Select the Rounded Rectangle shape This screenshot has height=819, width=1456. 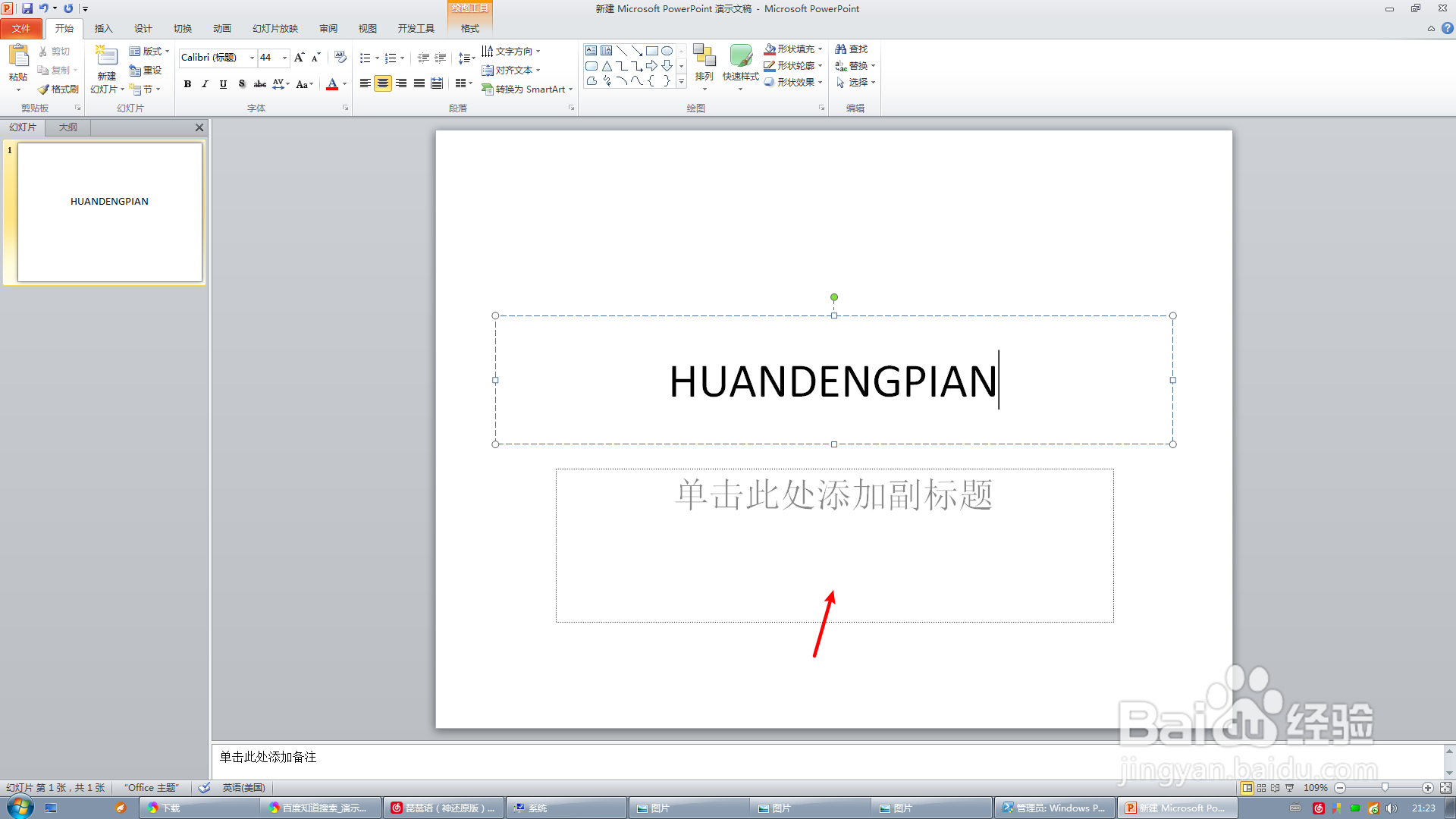coord(591,66)
